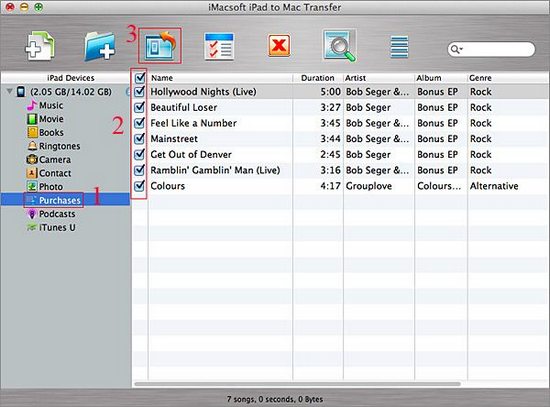Viewport: 550px width, 407px height.
Task: Uncheck the Mainstreet checkbox
Action: click(140, 139)
